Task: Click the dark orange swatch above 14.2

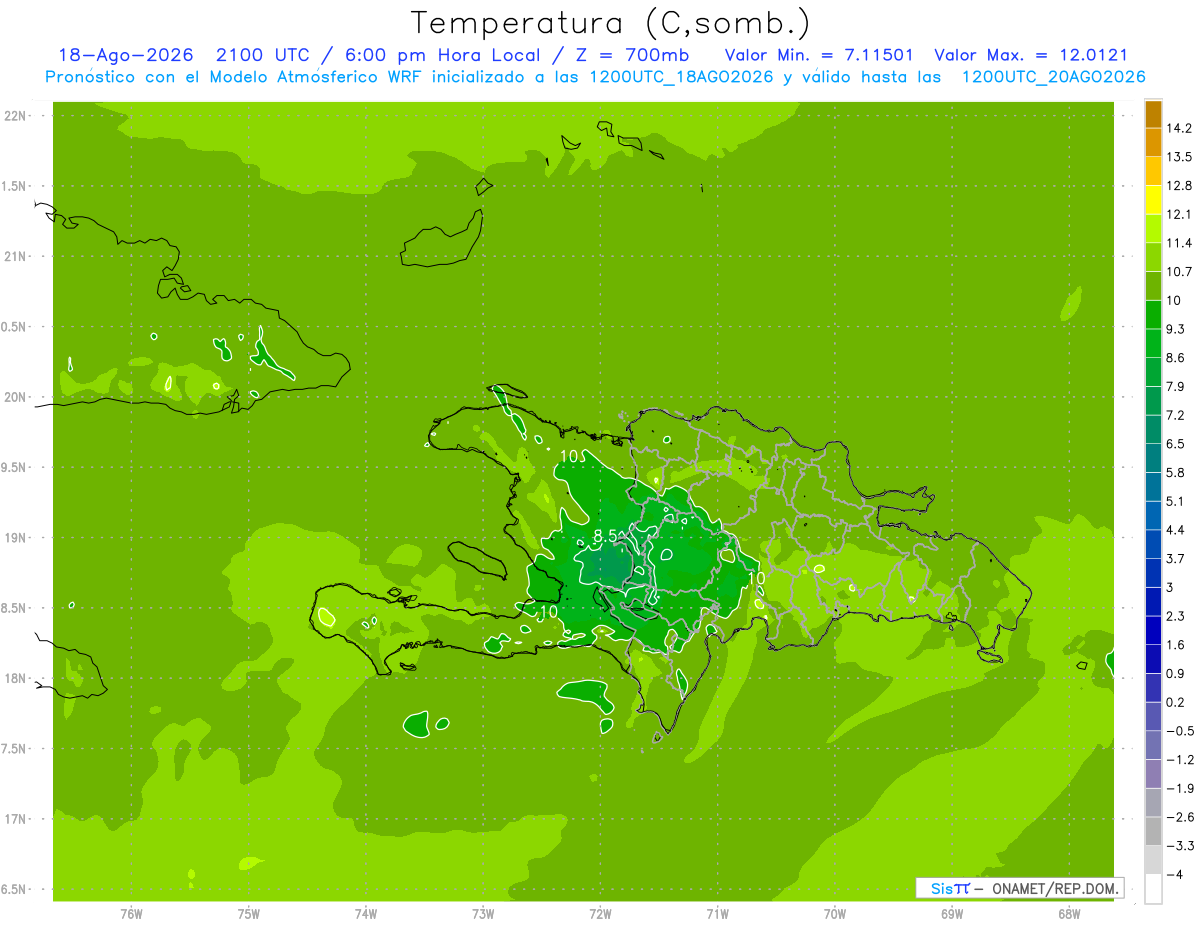Action: point(1153,114)
